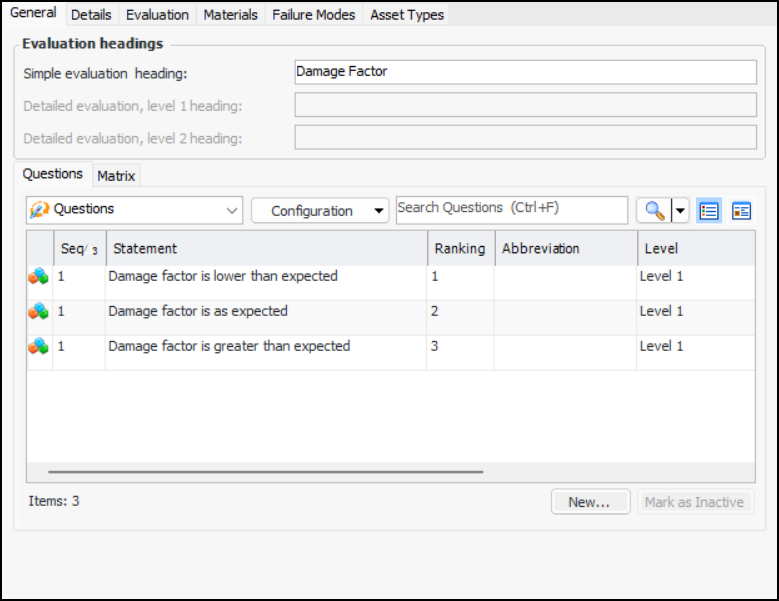The height and width of the screenshot is (601, 779).
Task: Click the Questions icon in the selector
Action: (x=39, y=210)
